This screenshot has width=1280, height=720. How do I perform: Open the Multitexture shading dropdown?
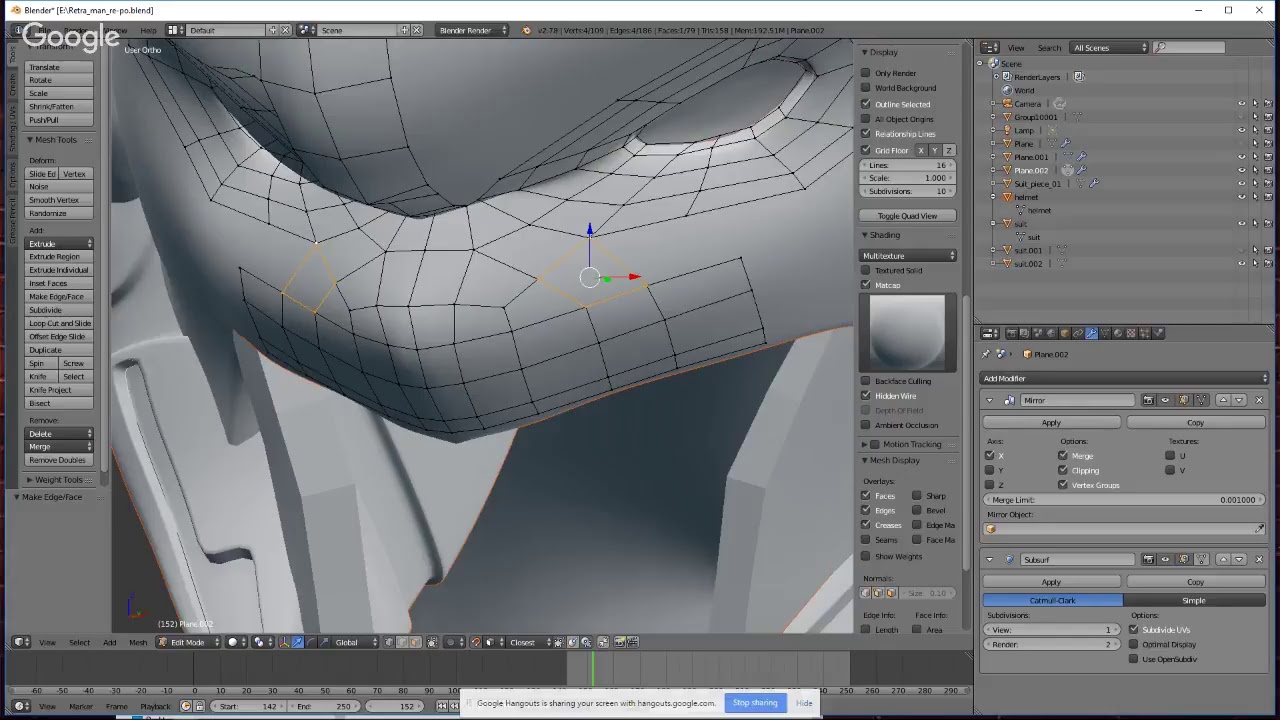click(x=908, y=256)
